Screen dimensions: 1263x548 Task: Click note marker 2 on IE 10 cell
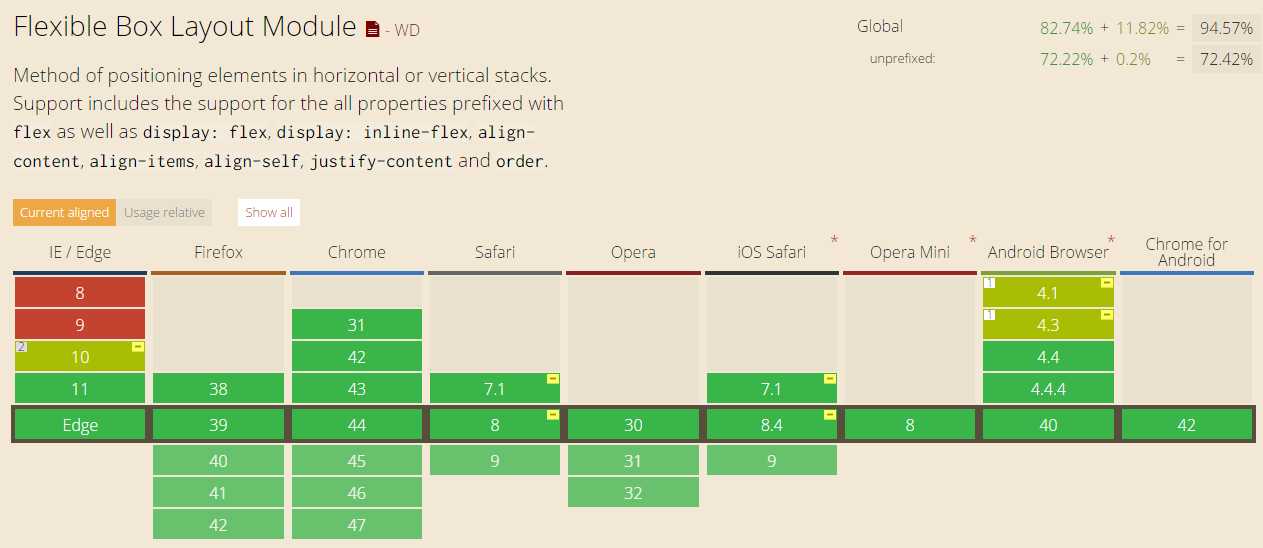[x=20, y=346]
